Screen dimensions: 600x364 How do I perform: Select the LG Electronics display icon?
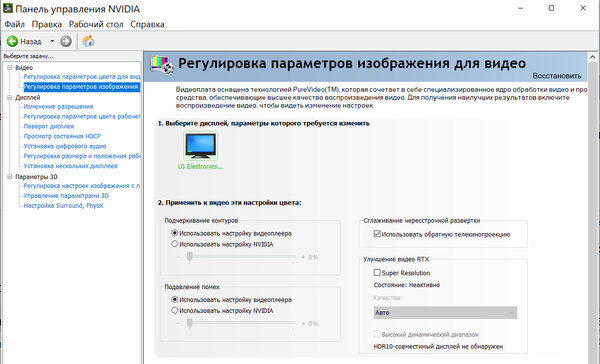point(201,145)
